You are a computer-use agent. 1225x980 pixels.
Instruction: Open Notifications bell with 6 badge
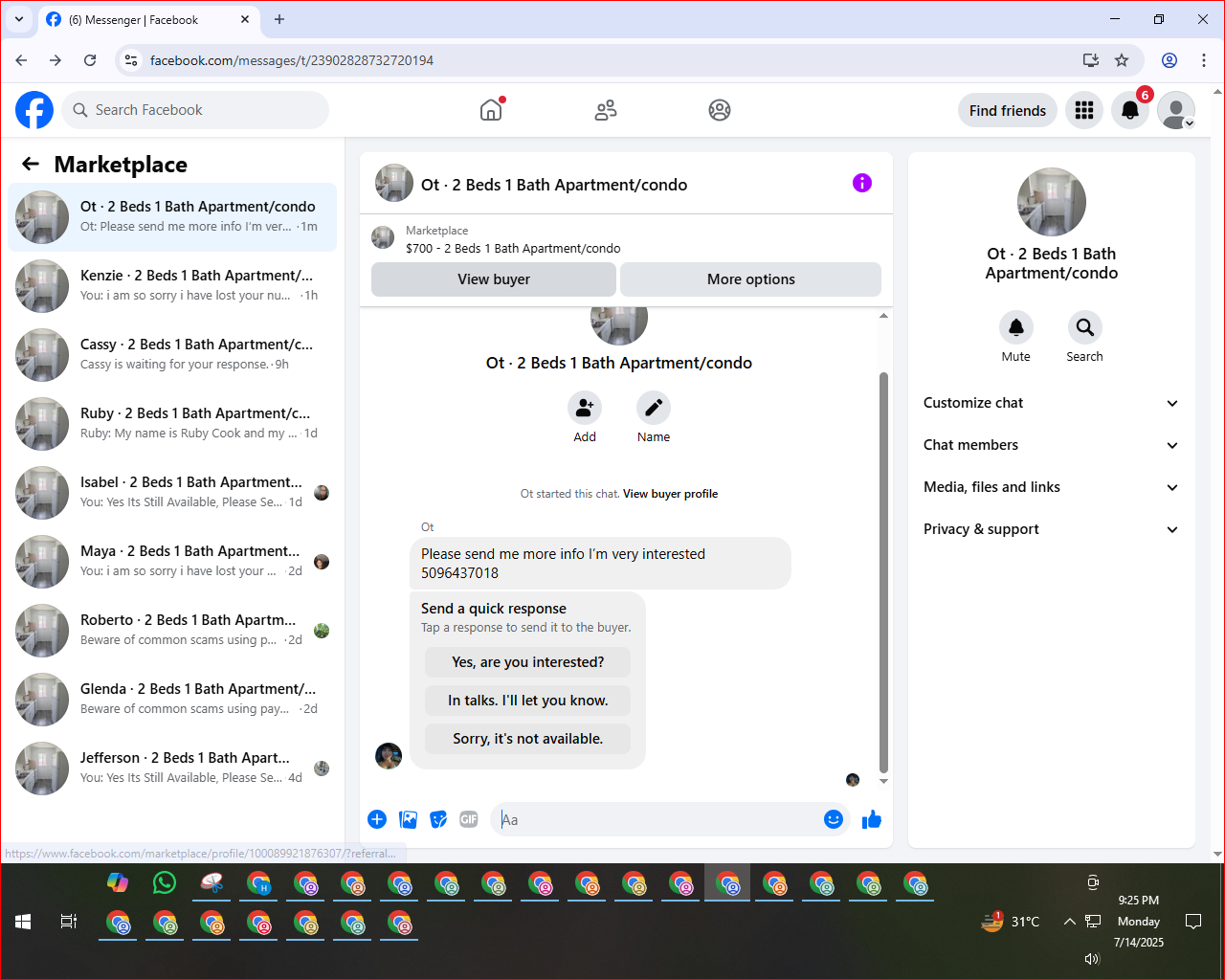1130,110
